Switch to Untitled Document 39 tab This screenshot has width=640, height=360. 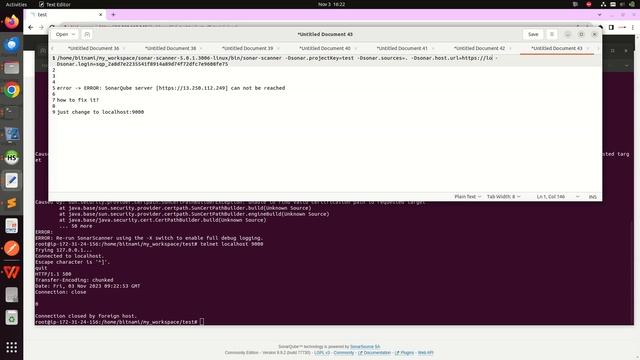248,48
